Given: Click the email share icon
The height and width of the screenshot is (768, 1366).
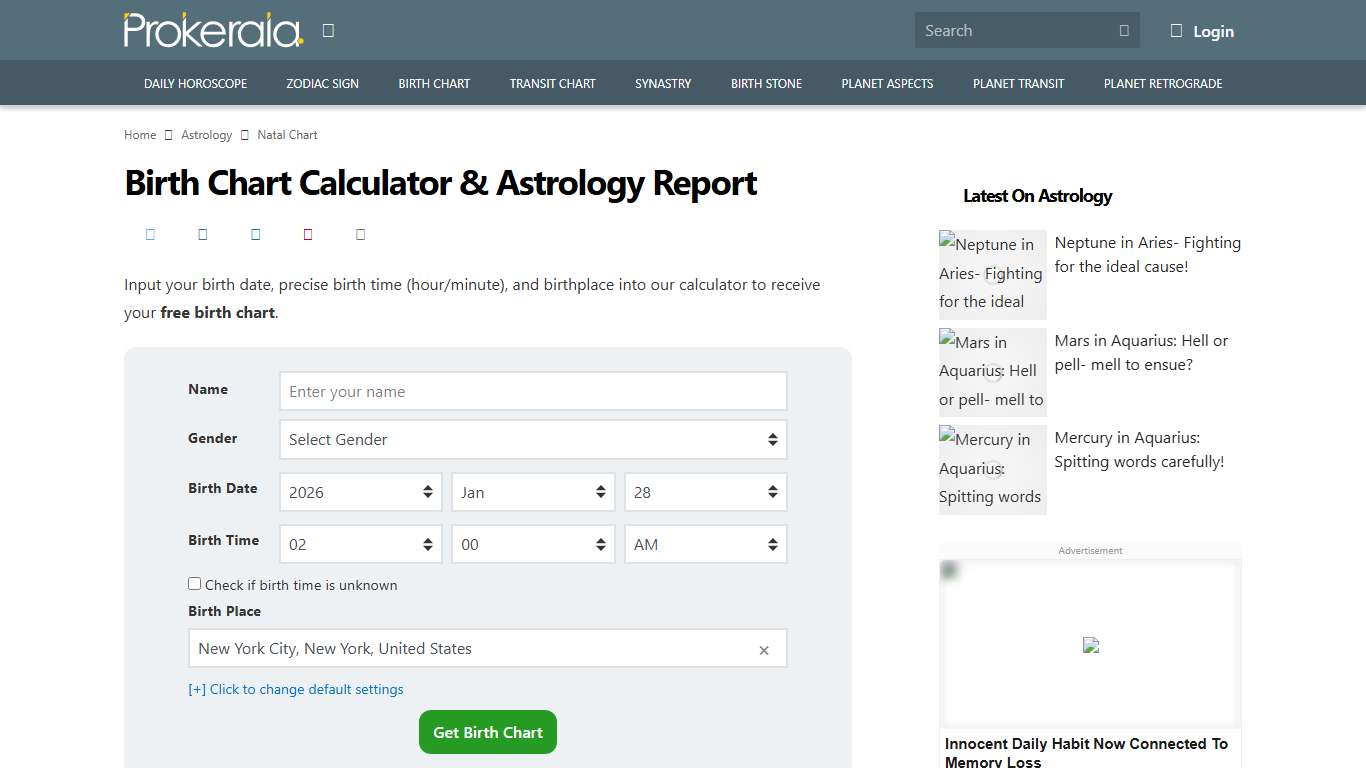Looking at the screenshot, I should click(x=360, y=234).
